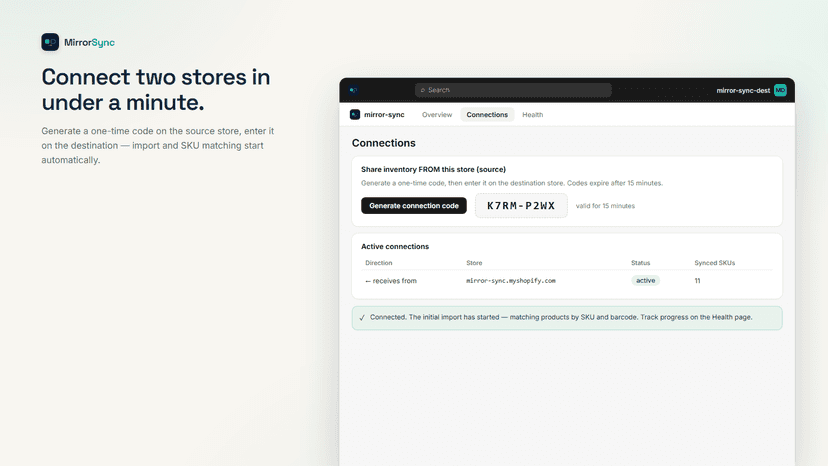Click the Shopify admin logo in top bar

click(353, 90)
